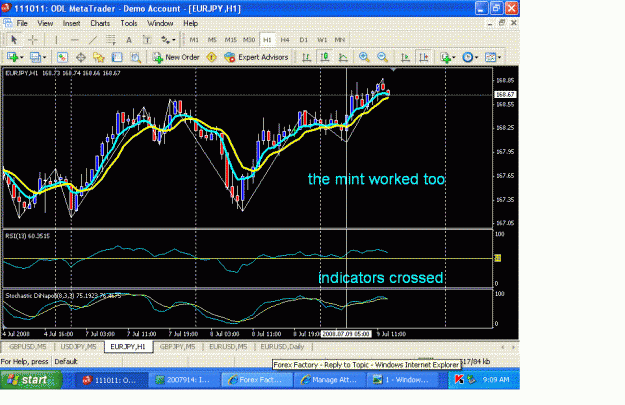This screenshot has height=405, width=625.
Task: Open the Strategy Tester icon
Action: (x=136, y=57)
